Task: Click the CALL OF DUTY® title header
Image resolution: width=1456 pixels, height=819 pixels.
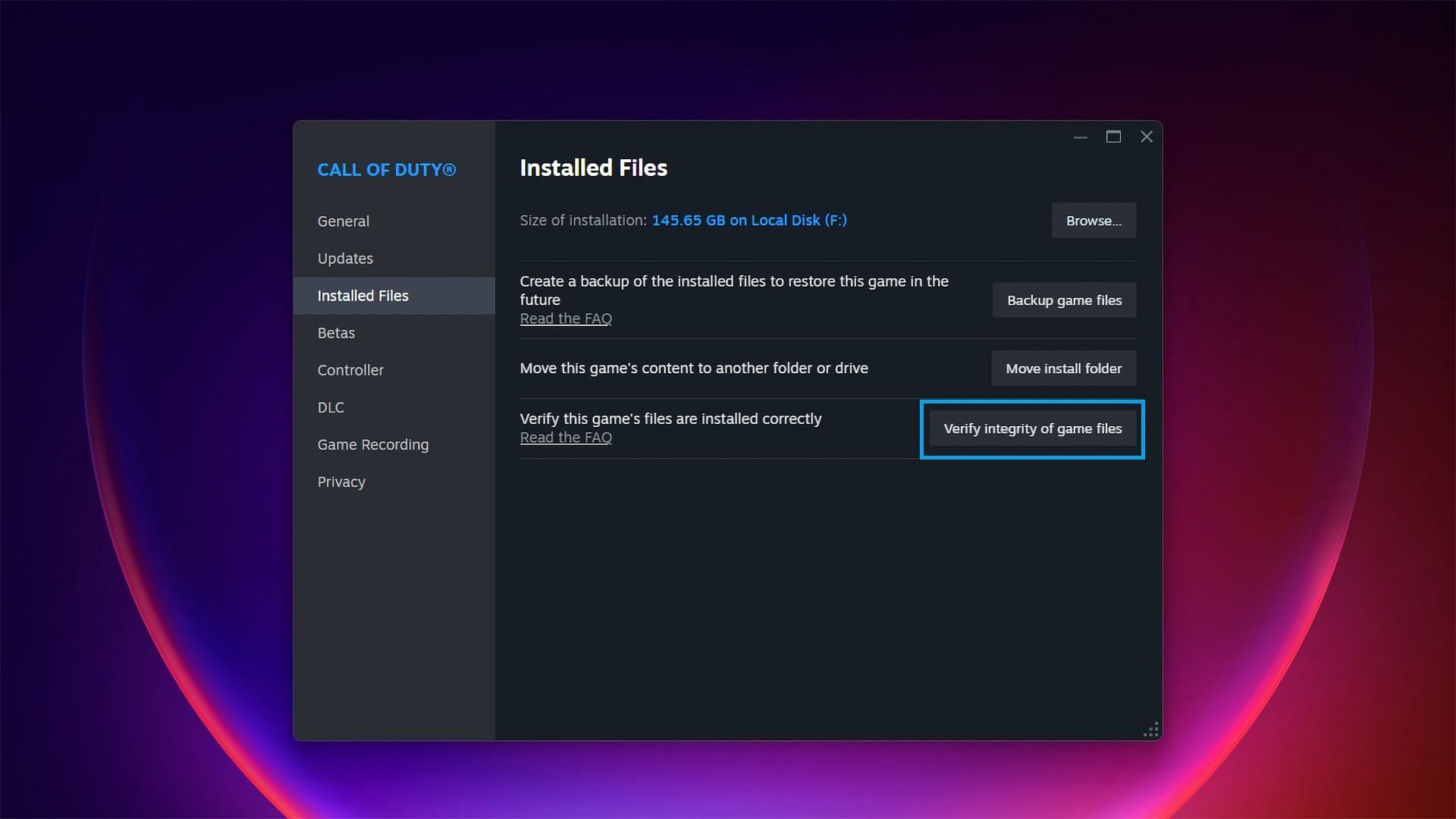Action: click(x=386, y=169)
